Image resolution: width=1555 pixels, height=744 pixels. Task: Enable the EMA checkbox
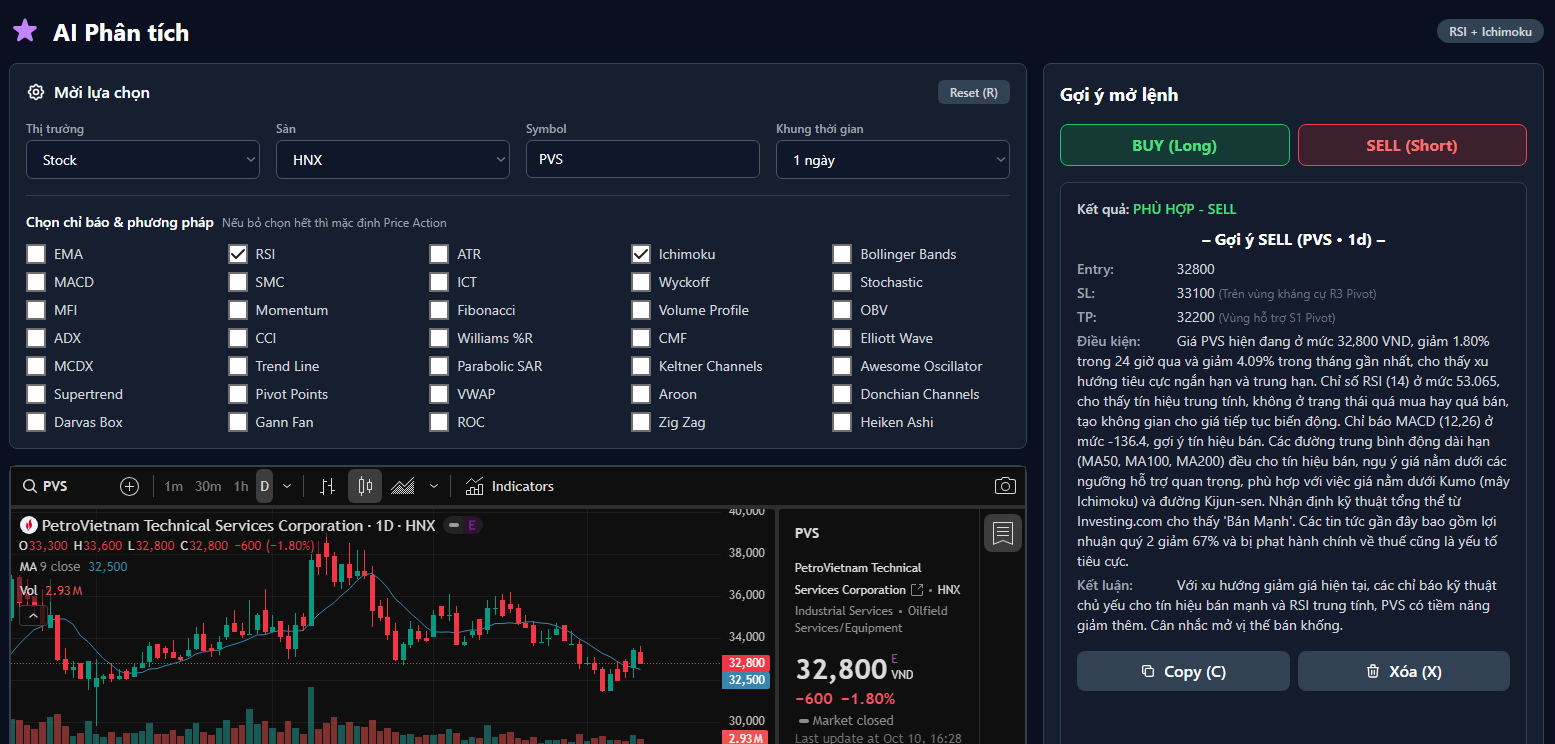click(x=36, y=254)
